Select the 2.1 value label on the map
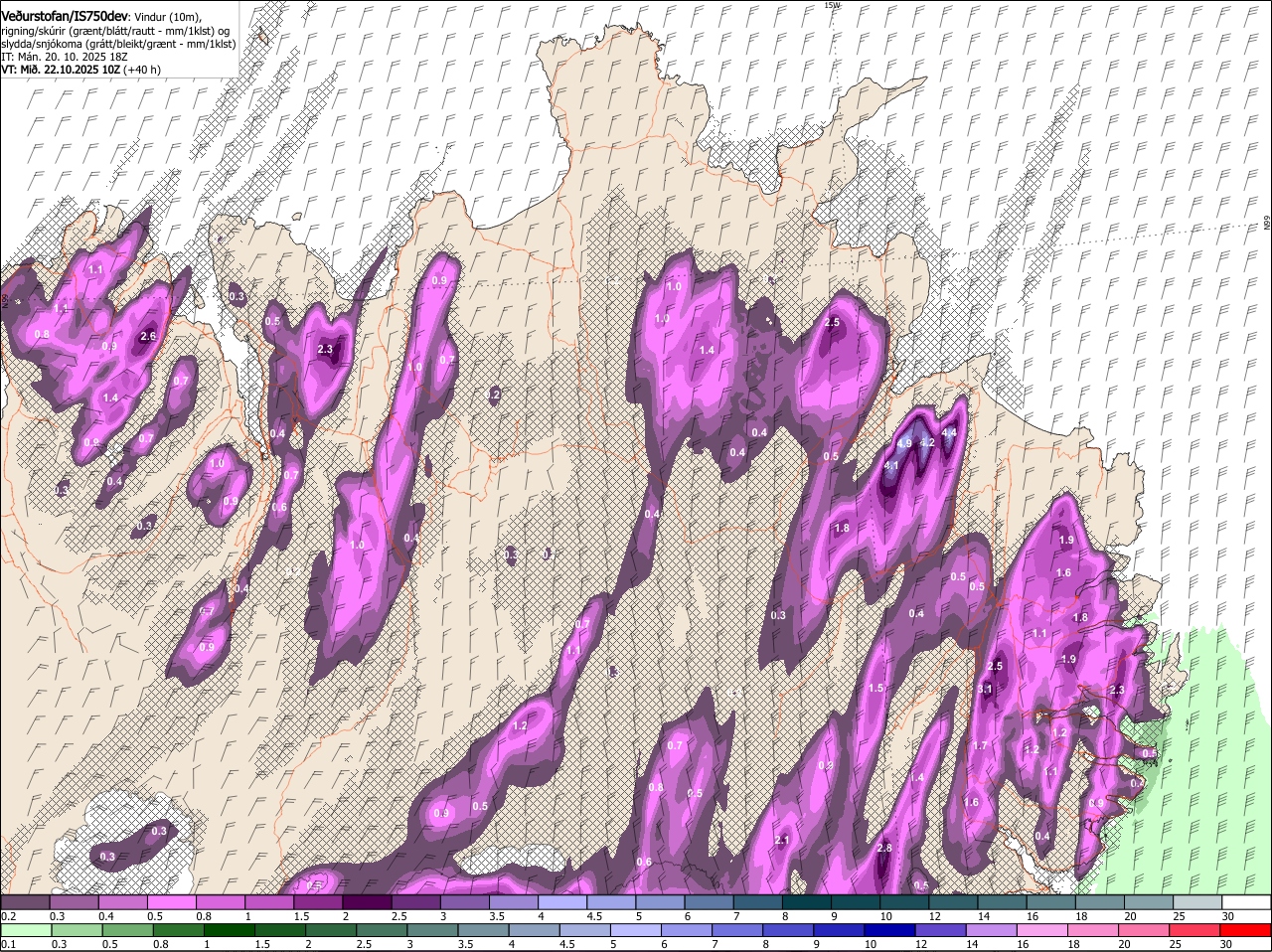The width and height of the screenshot is (1272, 952). pos(781,841)
